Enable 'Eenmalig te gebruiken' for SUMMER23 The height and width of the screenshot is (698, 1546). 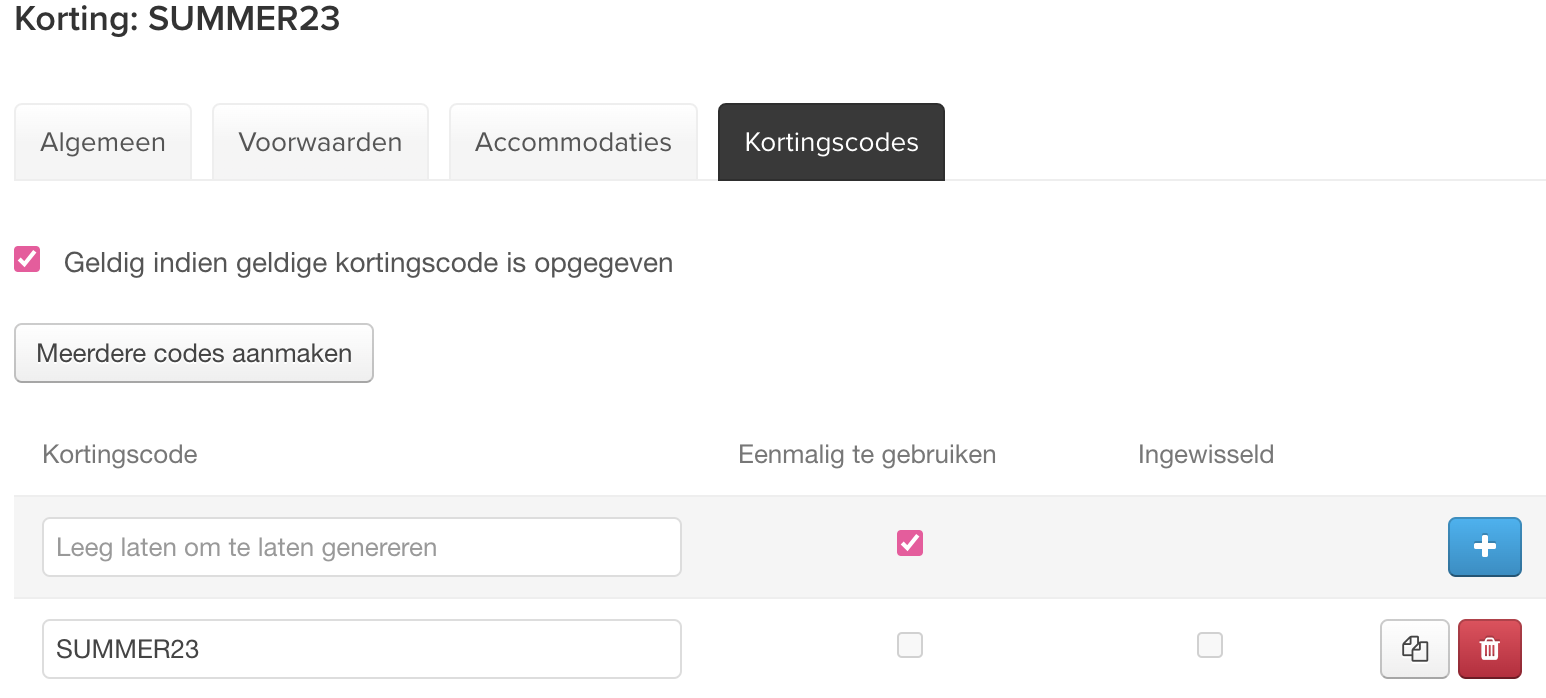click(910, 645)
